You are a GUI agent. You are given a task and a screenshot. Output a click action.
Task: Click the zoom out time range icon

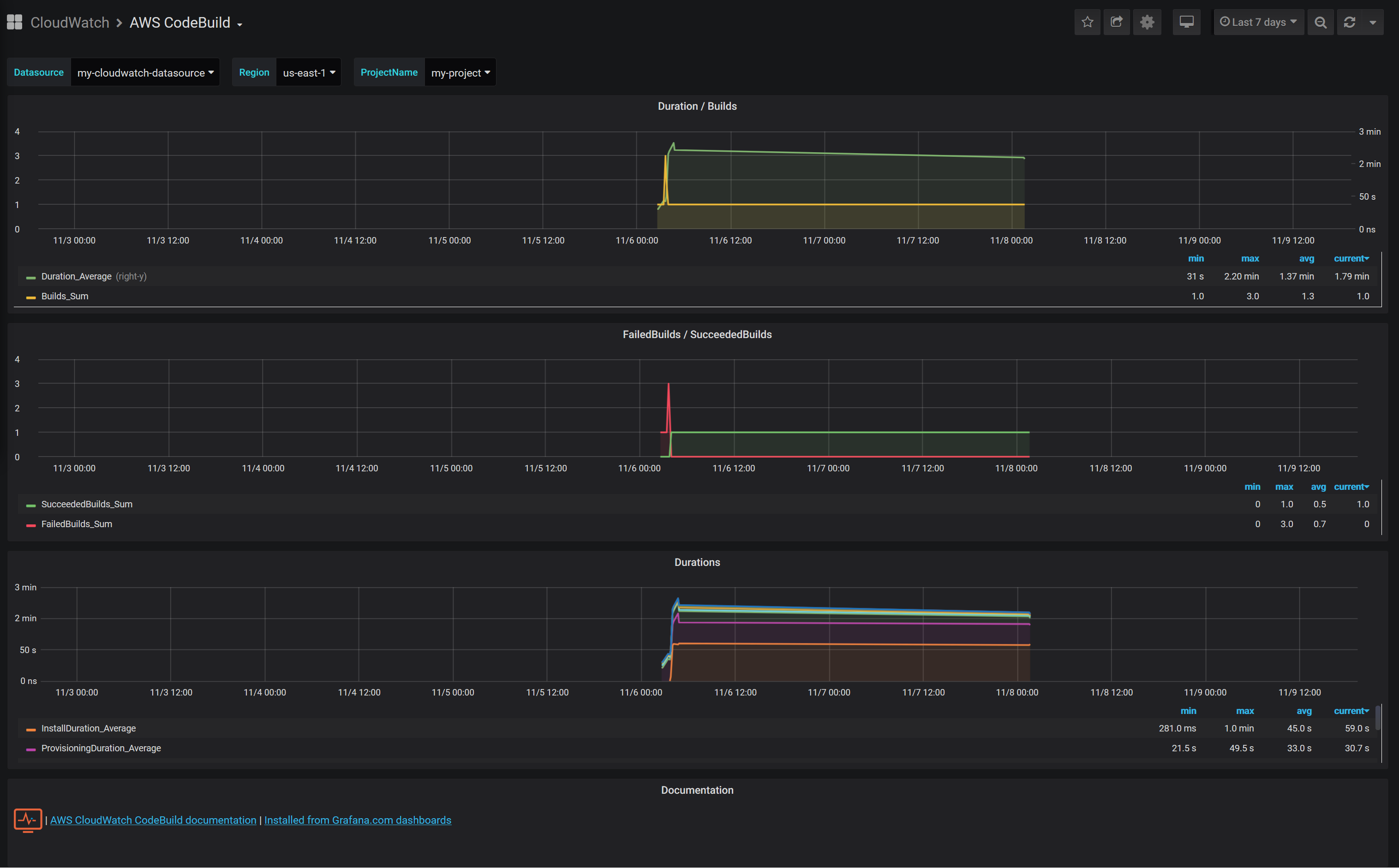pos(1320,23)
